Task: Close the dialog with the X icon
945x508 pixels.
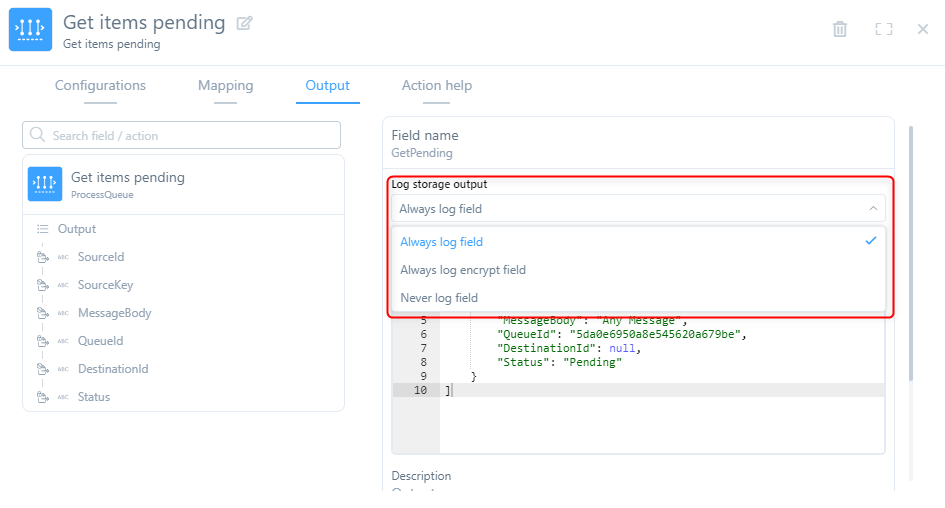Action: point(923,29)
